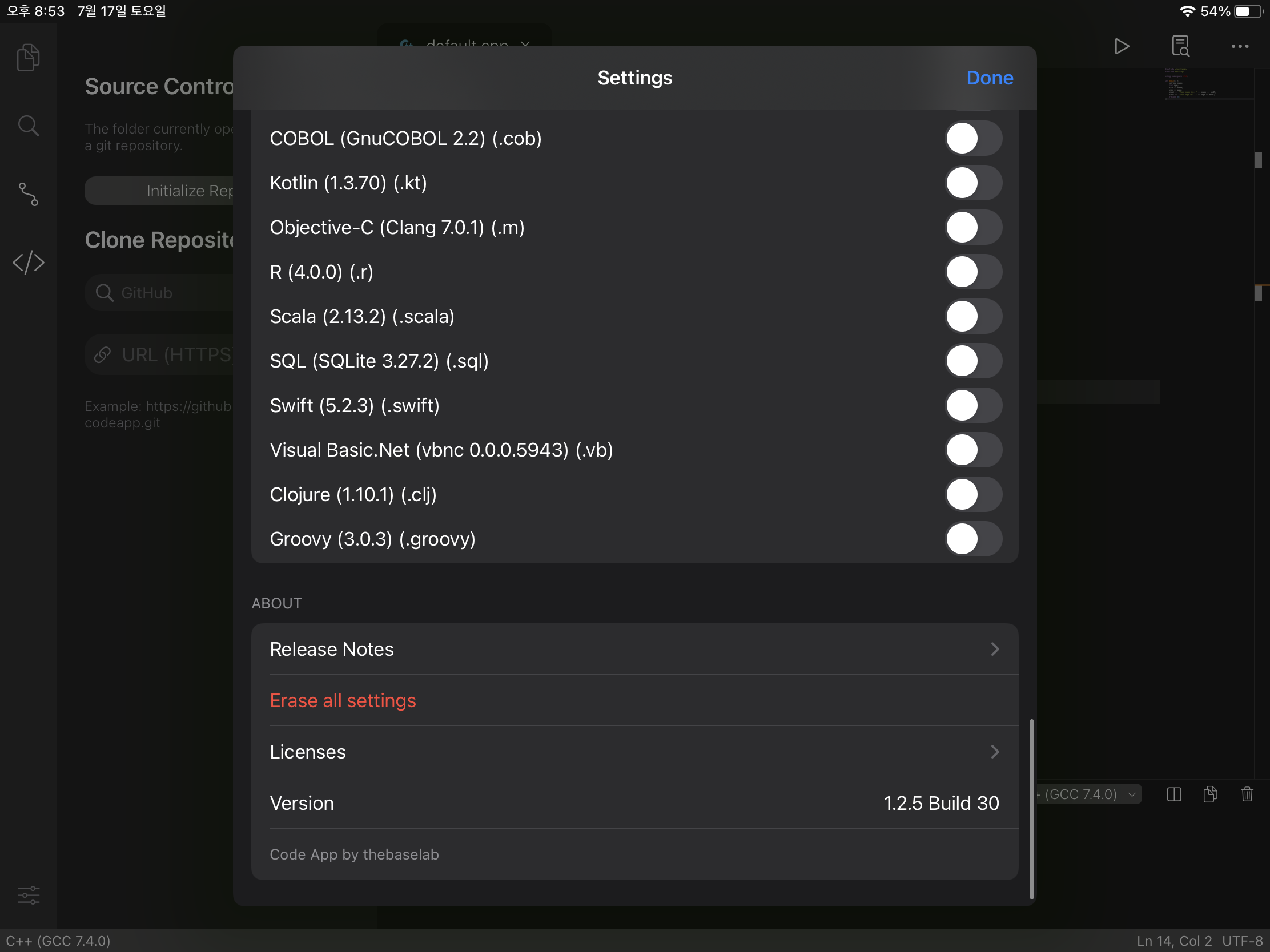Click the document search preview icon
Image resolution: width=1270 pixels, height=952 pixels.
click(1180, 46)
